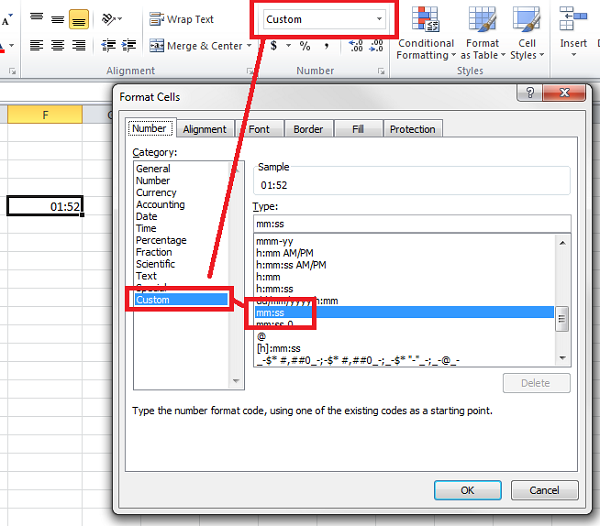The width and height of the screenshot is (600, 526).
Task: Choose mmm-yy format type
Action: click(404, 241)
